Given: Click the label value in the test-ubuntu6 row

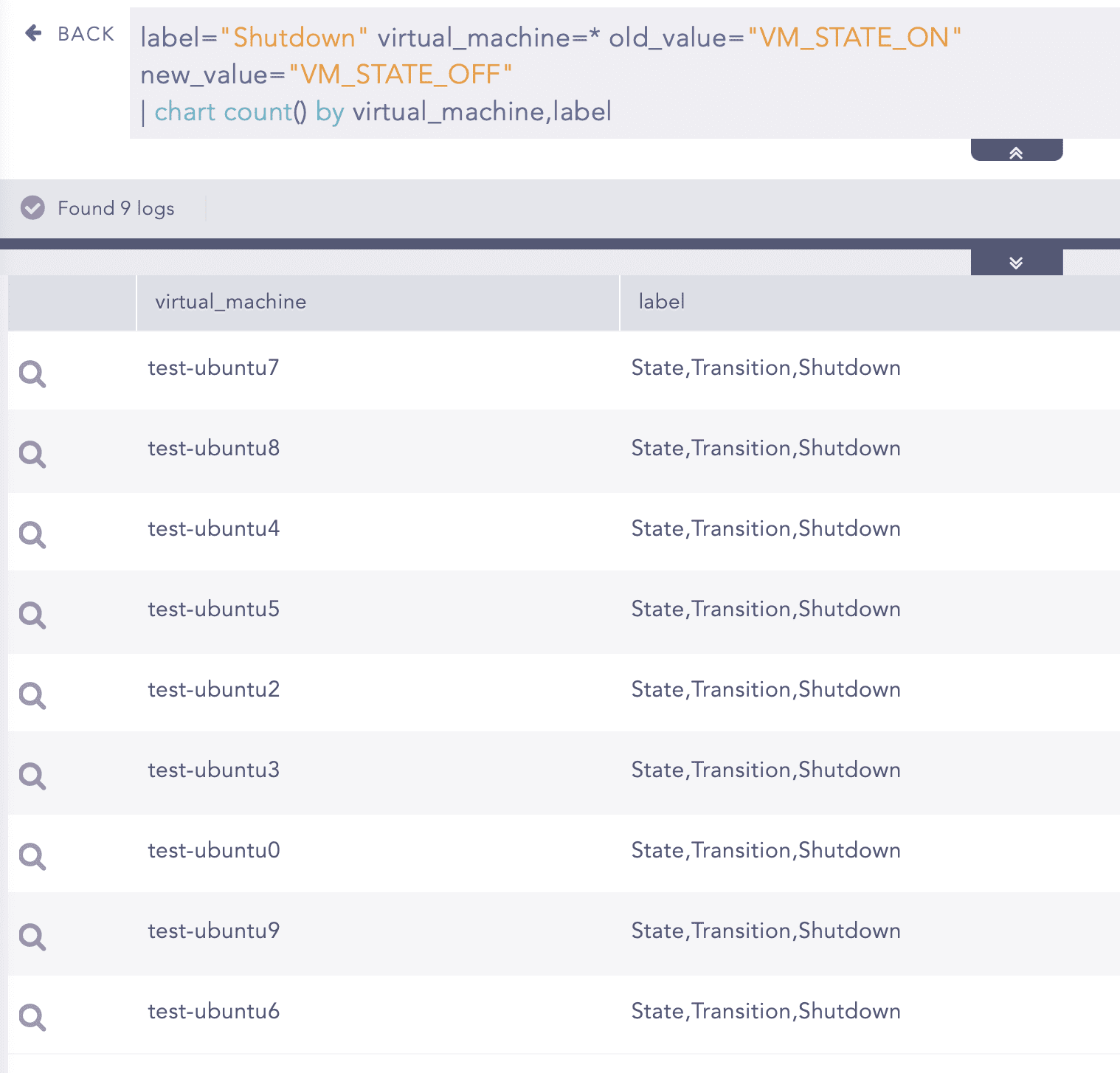Looking at the screenshot, I should pyautogui.click(x=765, y=1011).
